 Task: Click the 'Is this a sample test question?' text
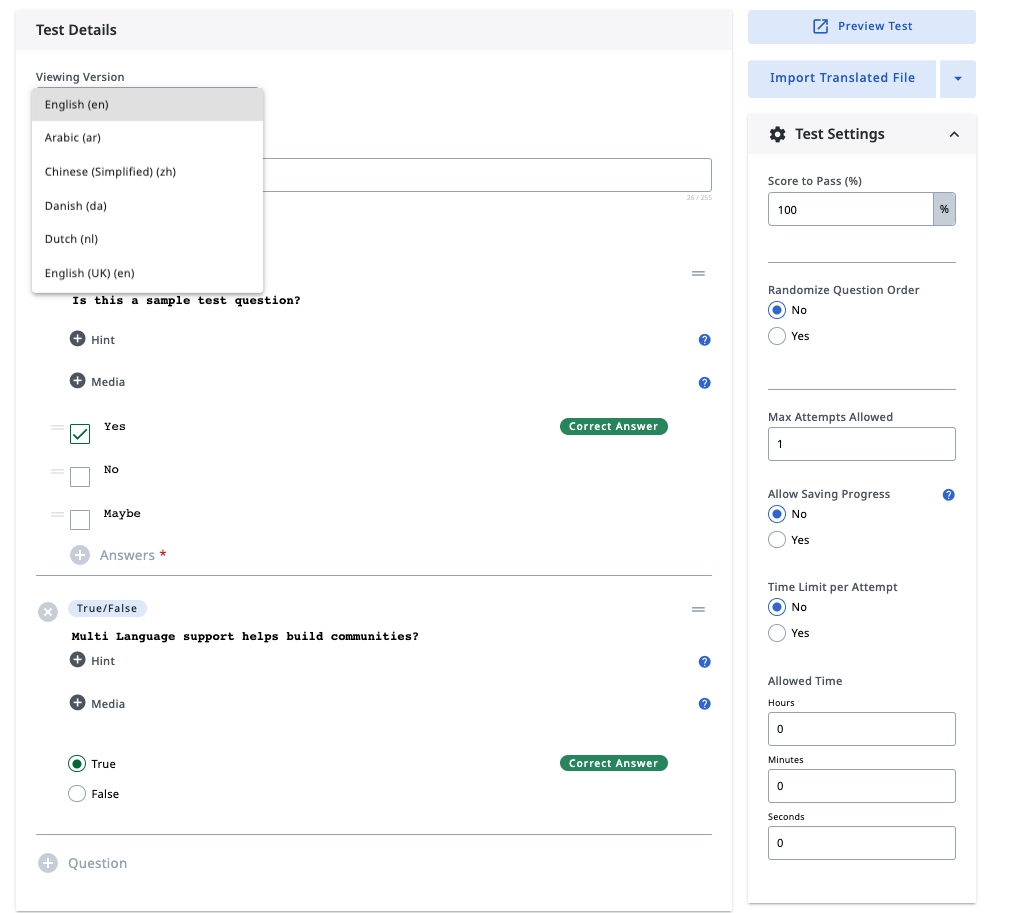point(186,300)
